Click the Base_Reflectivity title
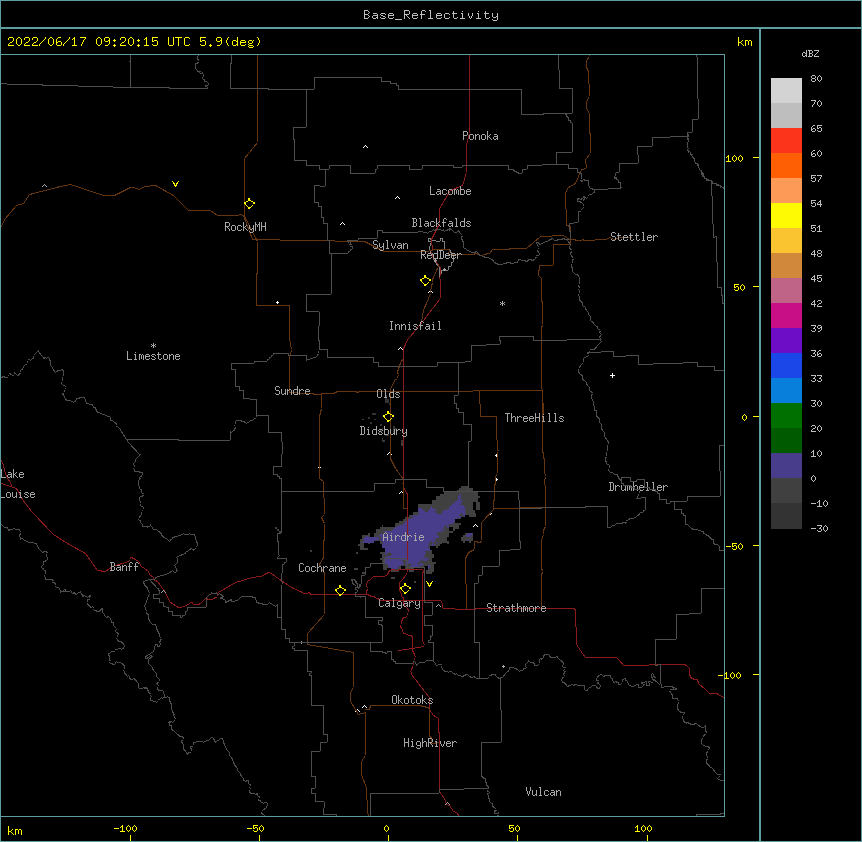The height and width of the screenshot is (842, 862). click(431, 15)
